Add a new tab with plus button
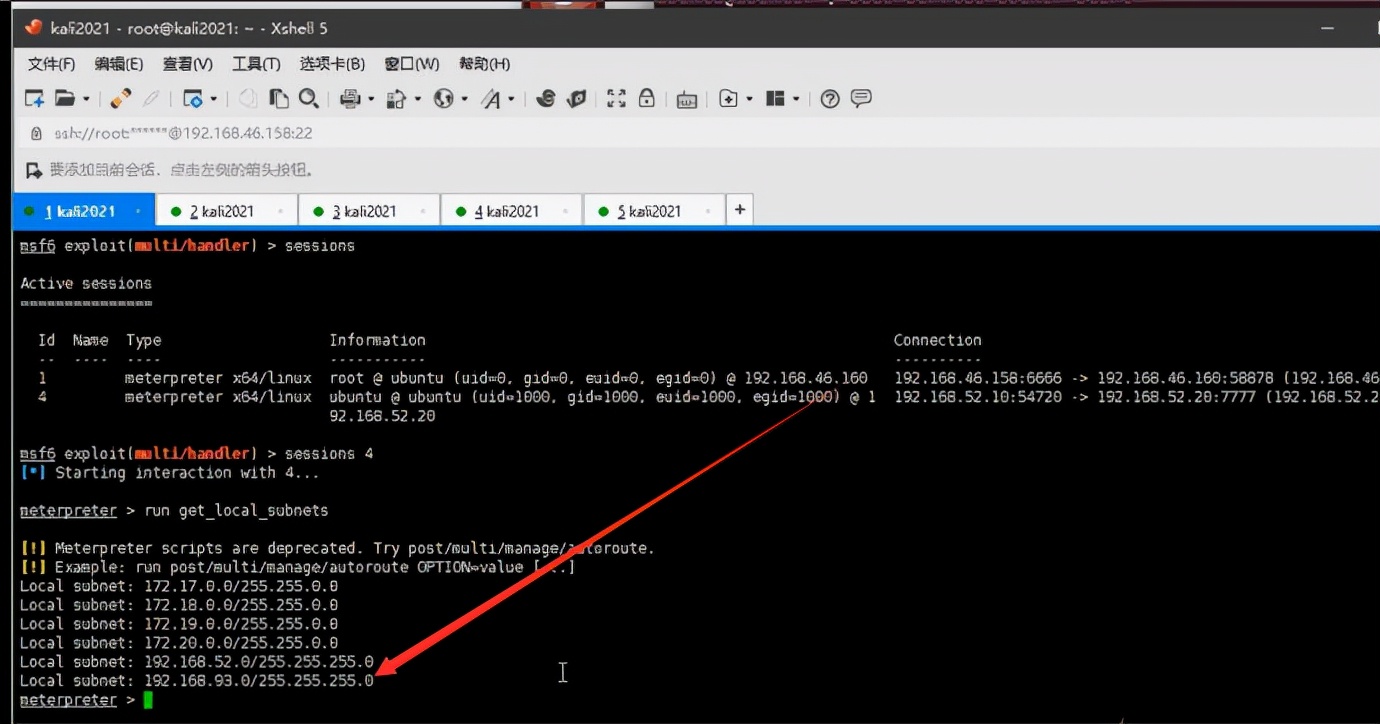The image size is (1380, 724). click(739, 210)
